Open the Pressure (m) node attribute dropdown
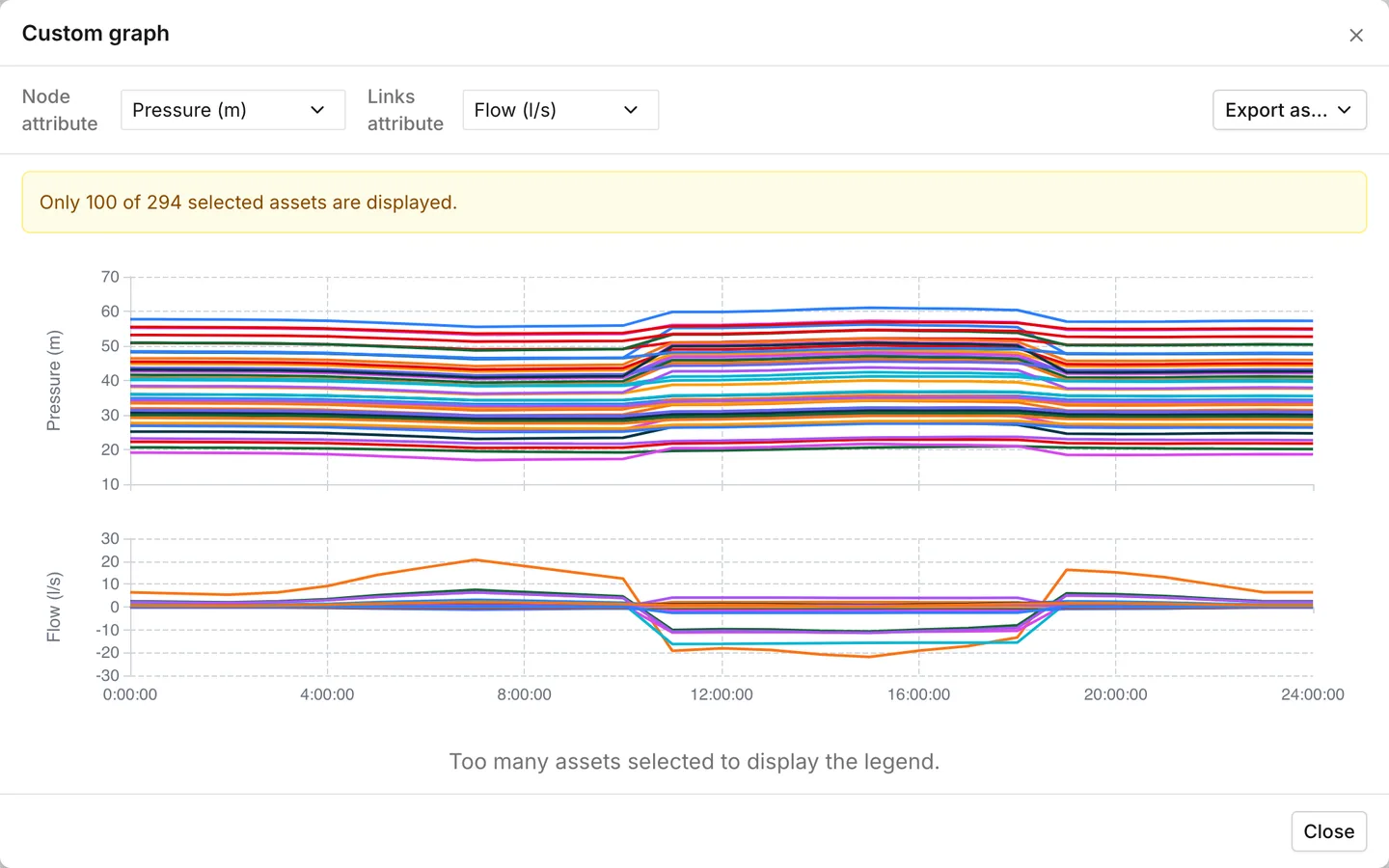The width and height of the screenshot is (1389, 868). point(232,110)
